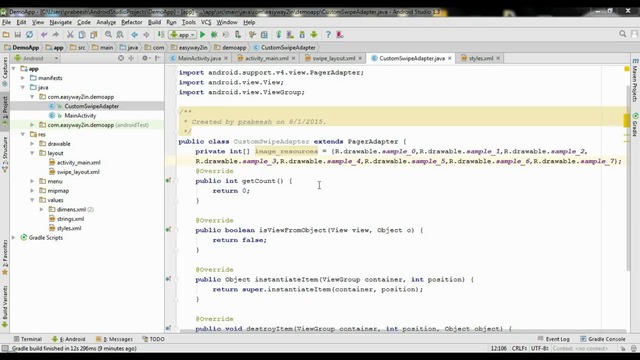Click the Find magnifier icon in toolbar
The width and height of the screenshot is (640, 360).
click(x=108, y=35)
